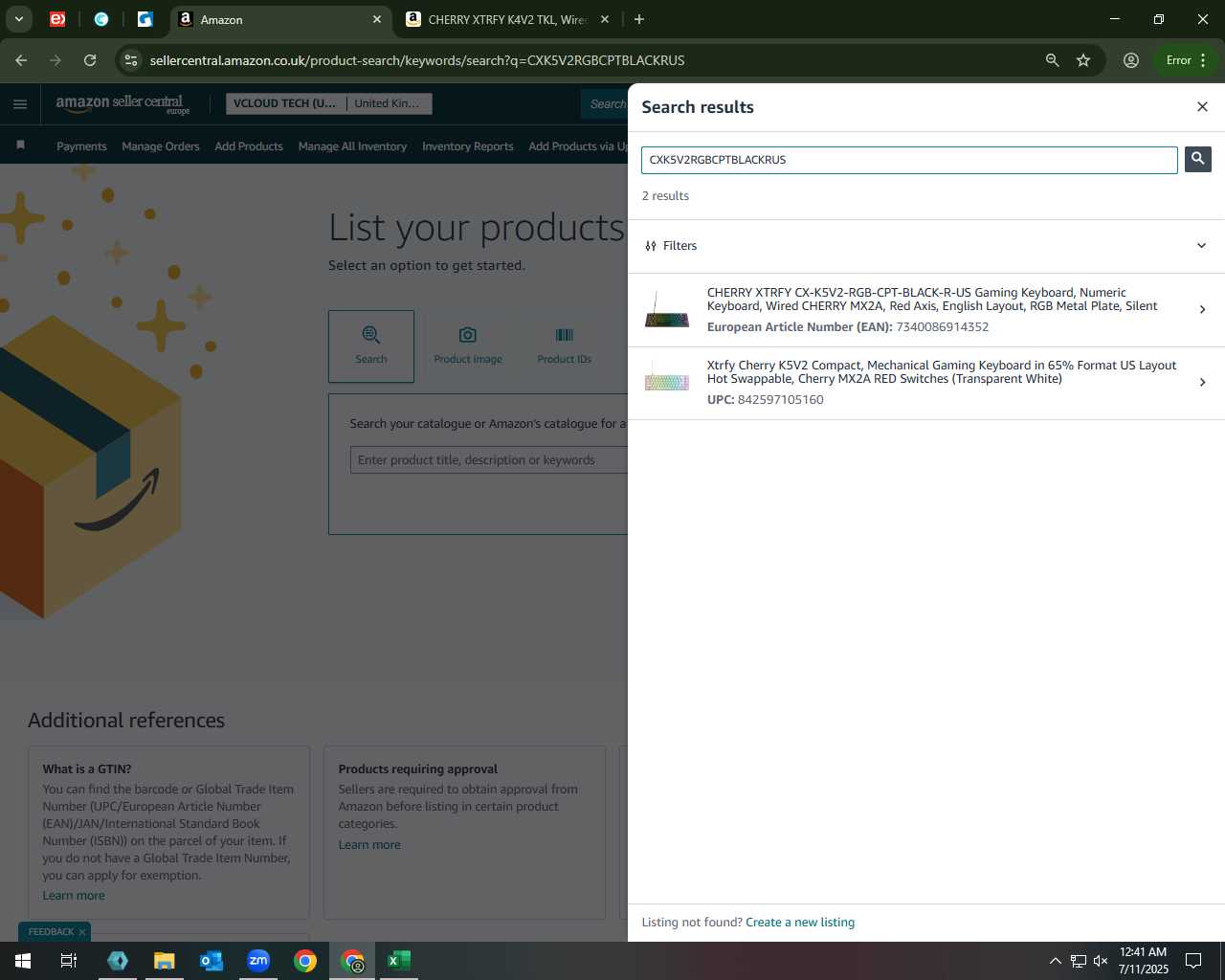Open Xtrfy Cherry K5V2 Compact result chevron
The image size is (1225, 980).
click(1202, 382)
